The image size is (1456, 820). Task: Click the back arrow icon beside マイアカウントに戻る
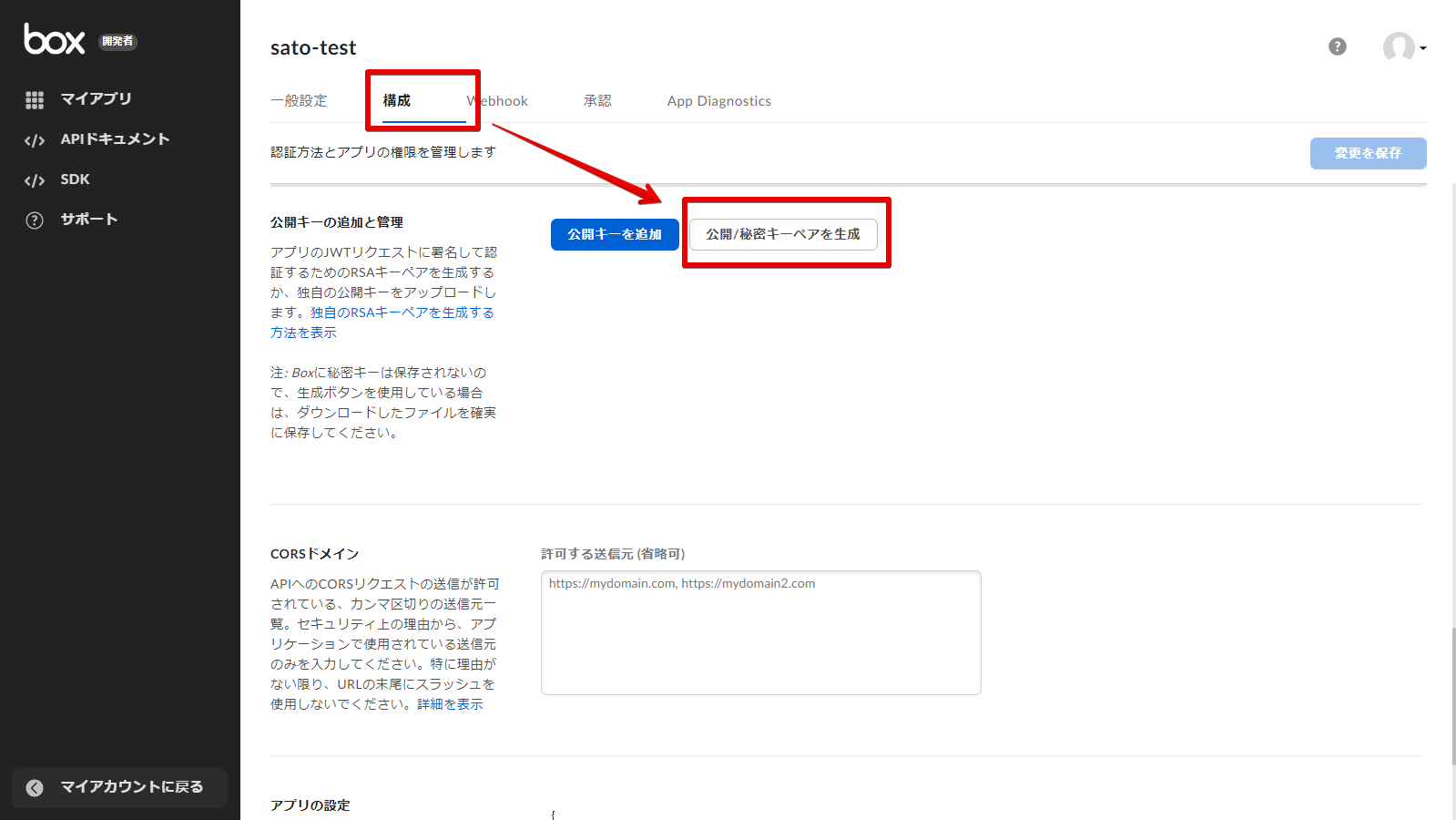[35, 788]
